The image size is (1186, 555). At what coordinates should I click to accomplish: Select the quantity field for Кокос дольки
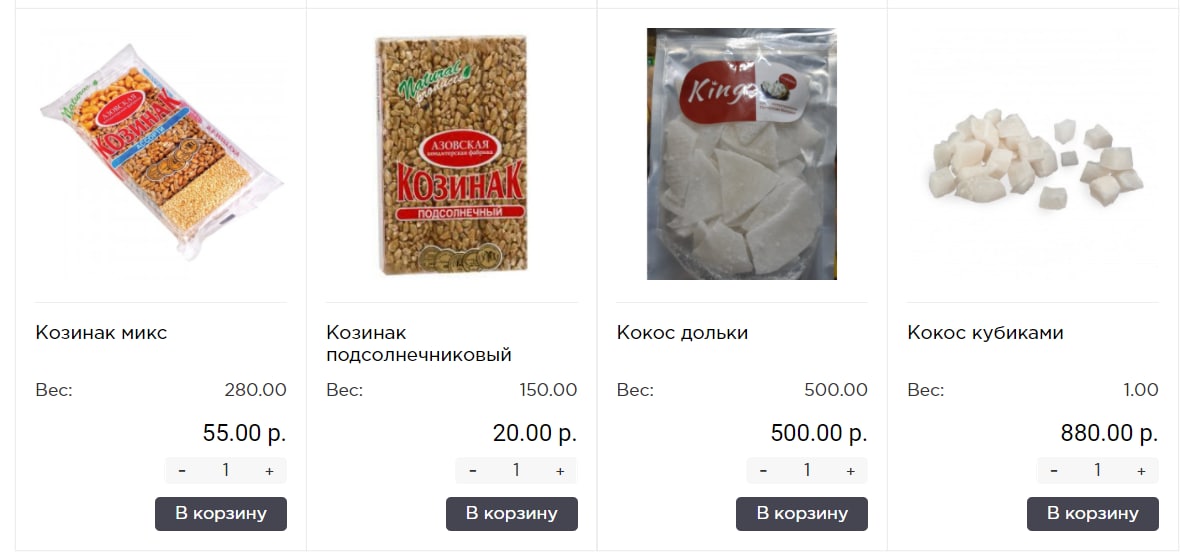pos(807,470)
